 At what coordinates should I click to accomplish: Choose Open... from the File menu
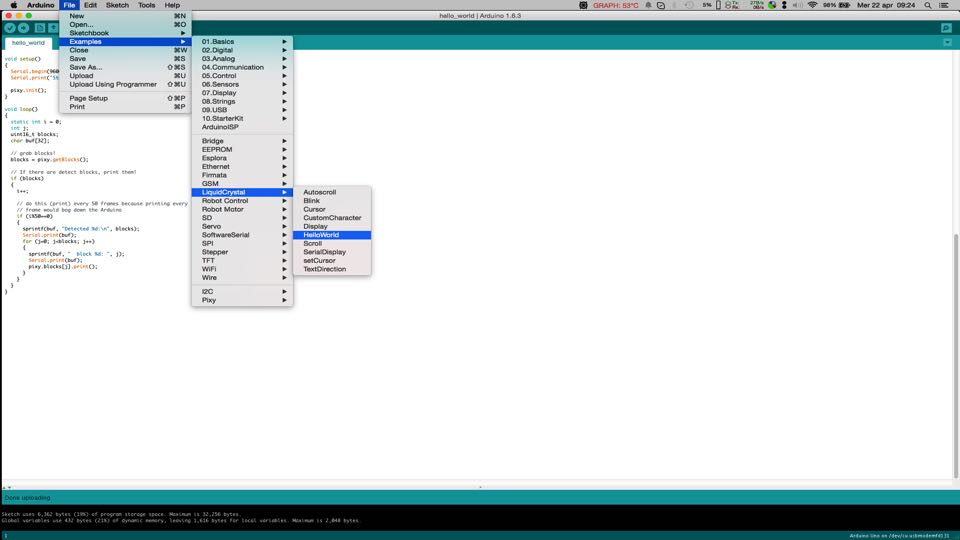click(125, 24)
